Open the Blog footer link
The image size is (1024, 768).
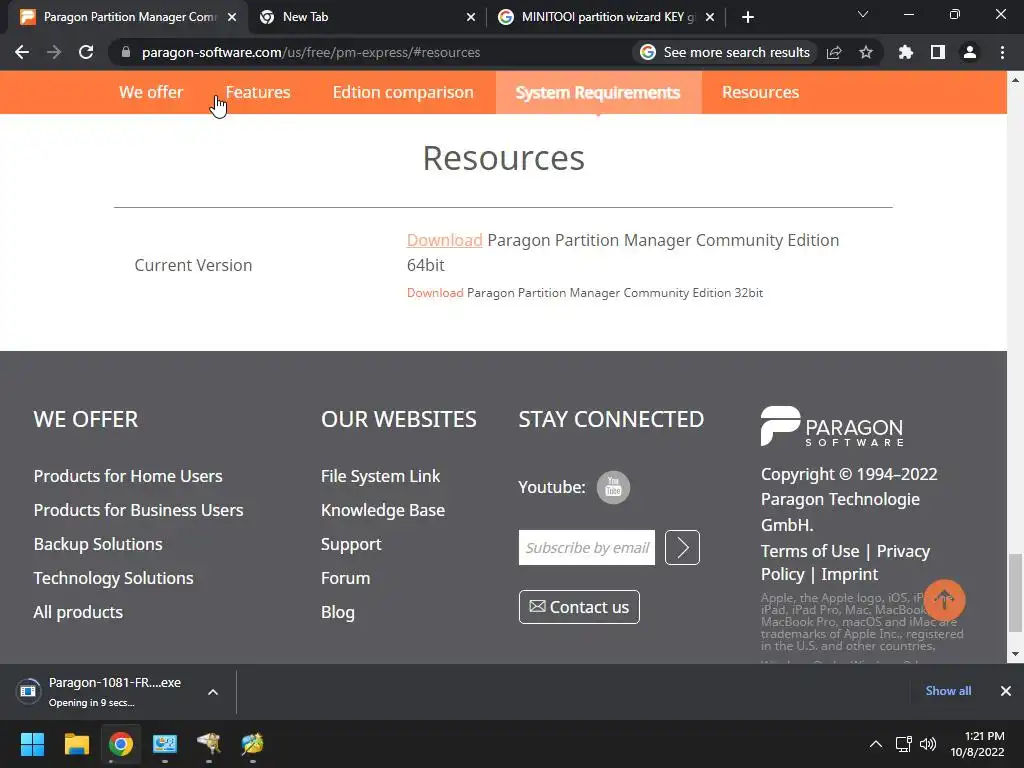click(338, 612)
